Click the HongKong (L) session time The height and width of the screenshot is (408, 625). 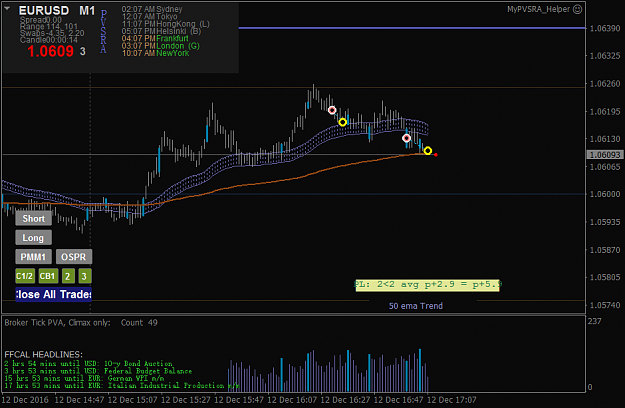tap(165, 24)
